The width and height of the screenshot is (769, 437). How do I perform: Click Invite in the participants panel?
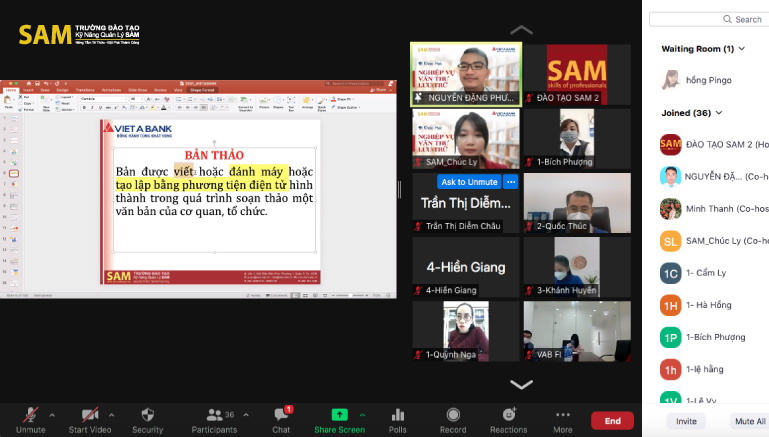pyautogui.click(x=686, y=421)
